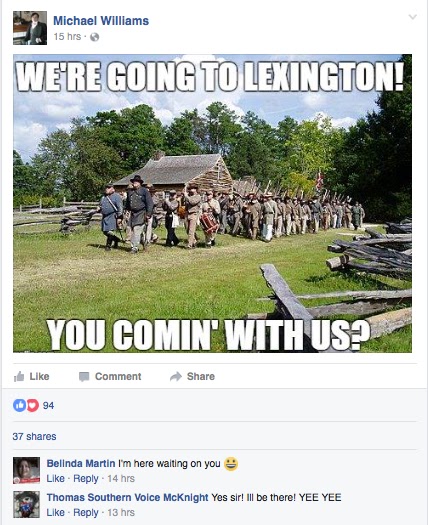Click the Comment speech bubble icon

click(x=84, y=377)
